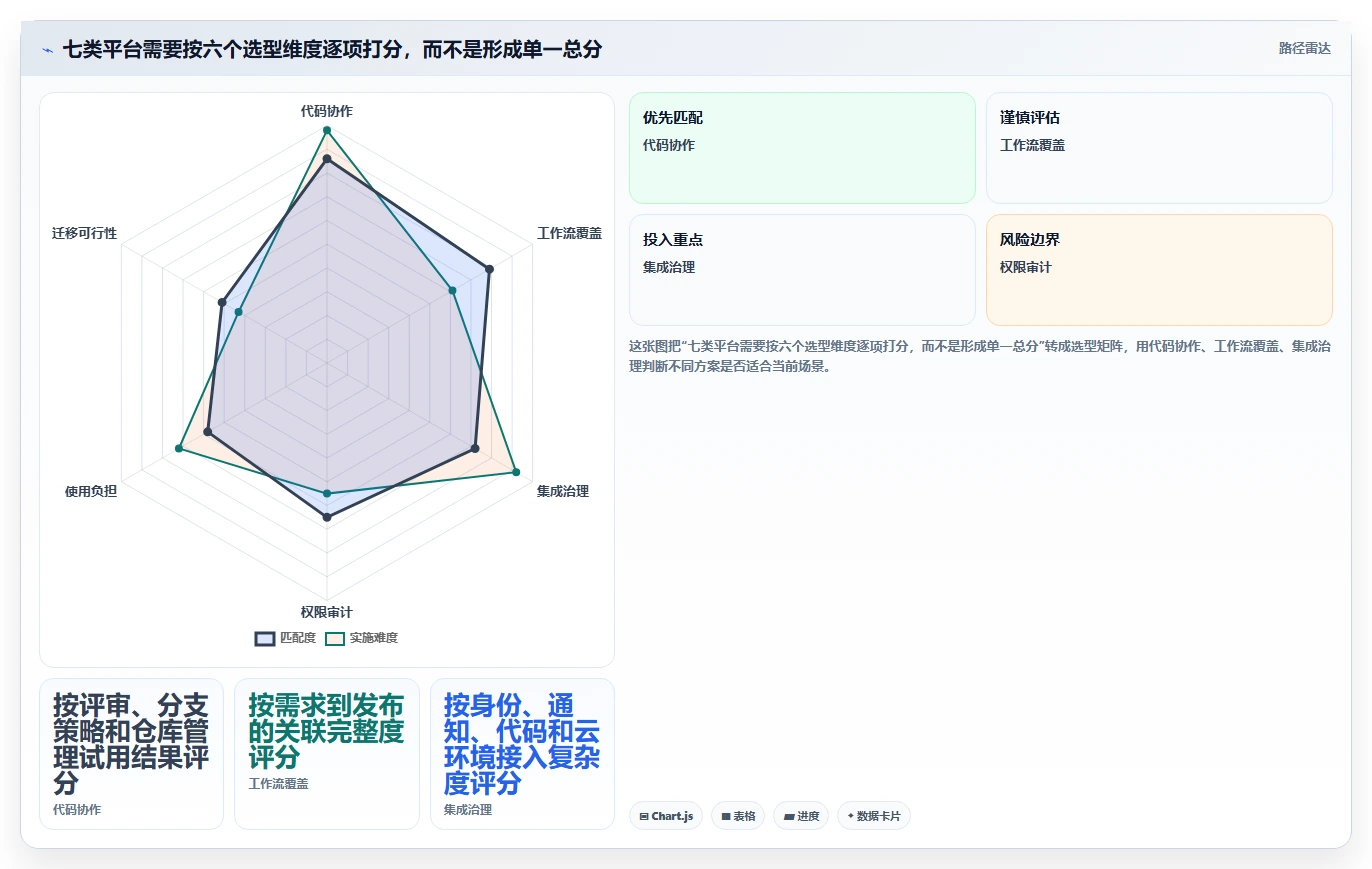Click the card 按评审、分支策略和仓库管理试用结果评分
This screenshot has width=1372, height=869.
[x=131, y=754]
